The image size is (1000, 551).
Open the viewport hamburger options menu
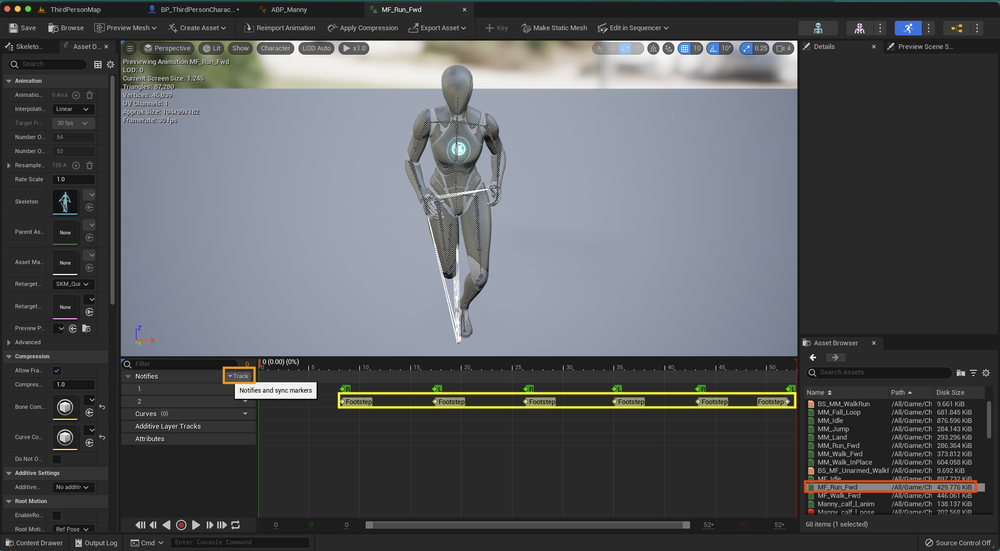pos(129,48)
